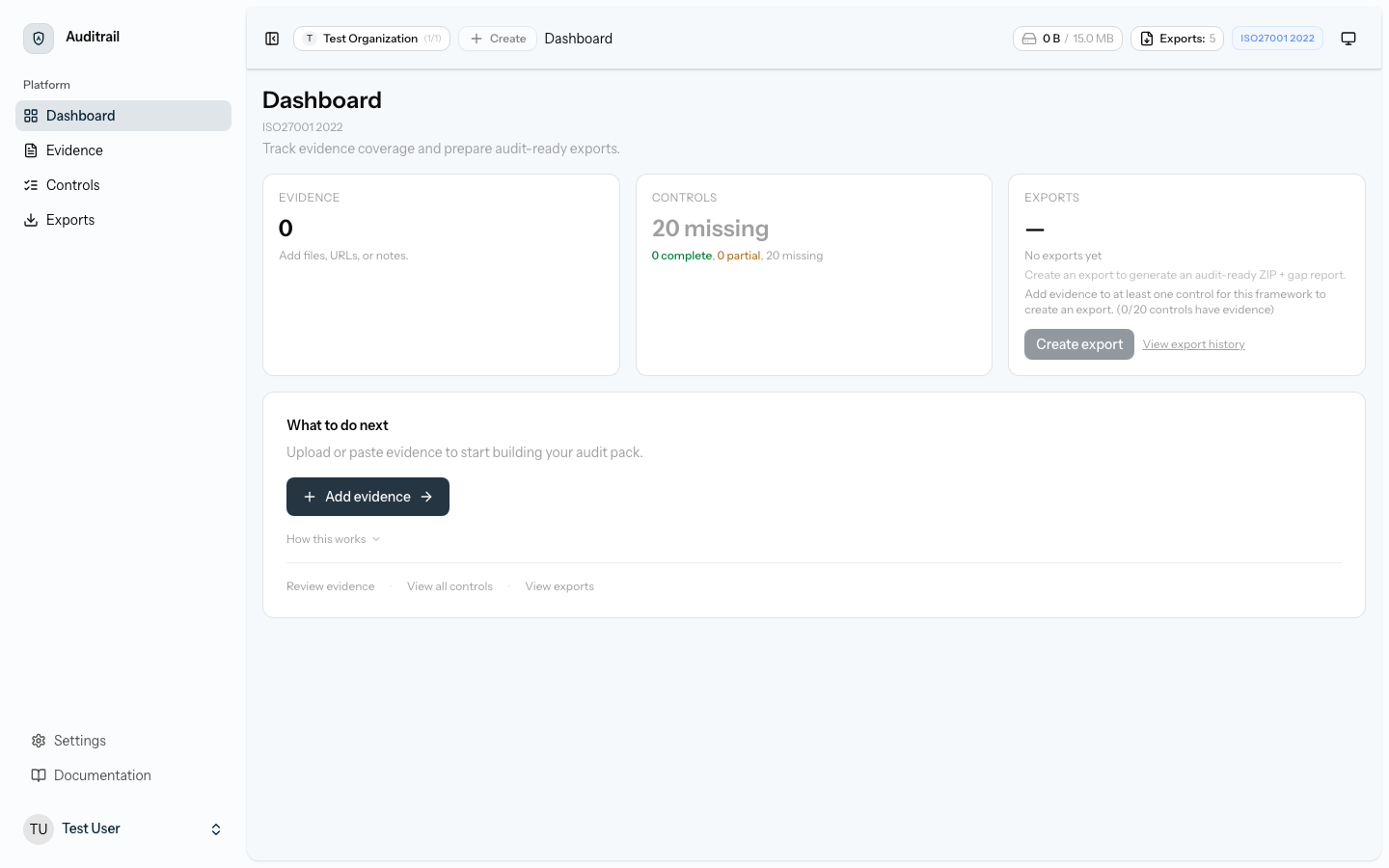This screenshot has width=1389, height=868.
Task: Open Controls from the sidebar icon
Action: click(x=32, y=184)
